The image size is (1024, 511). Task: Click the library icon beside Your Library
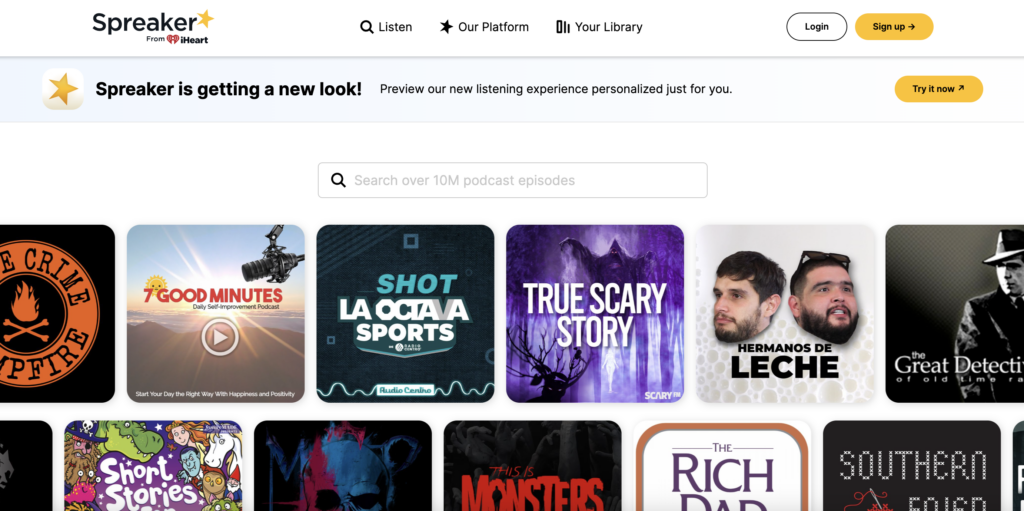pos(563,27)
